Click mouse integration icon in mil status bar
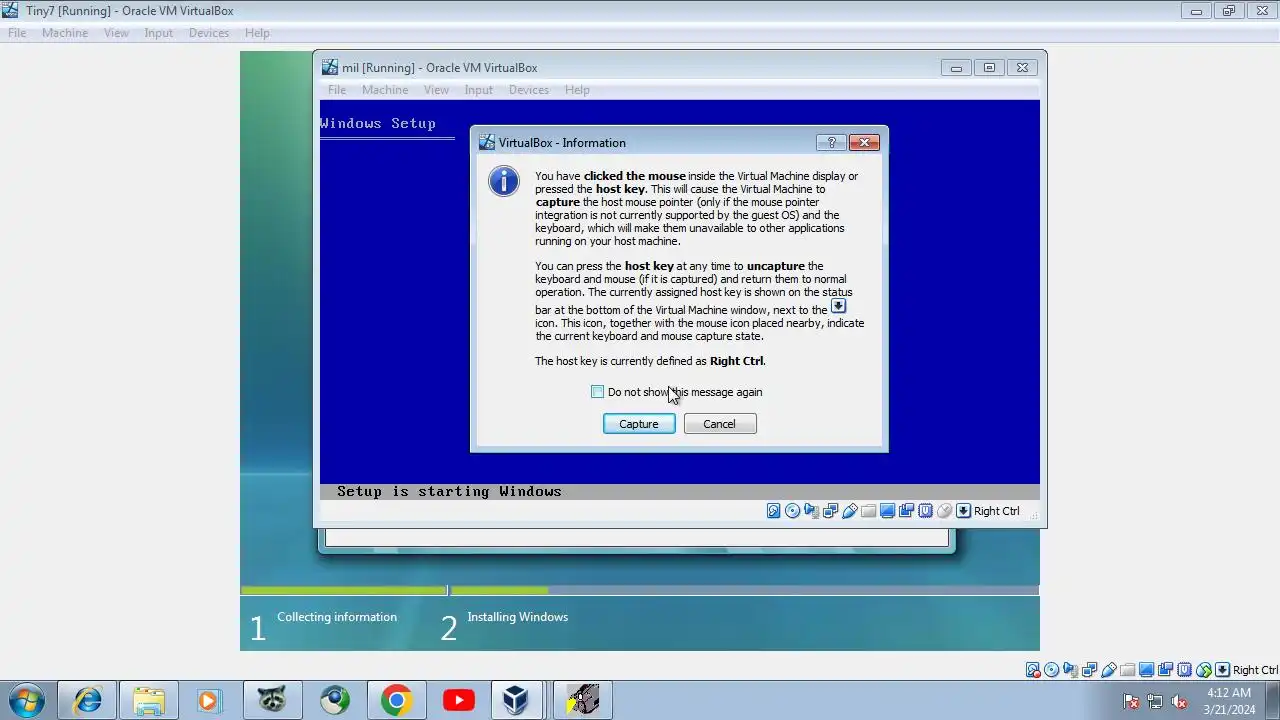 [x=945, y=511]
